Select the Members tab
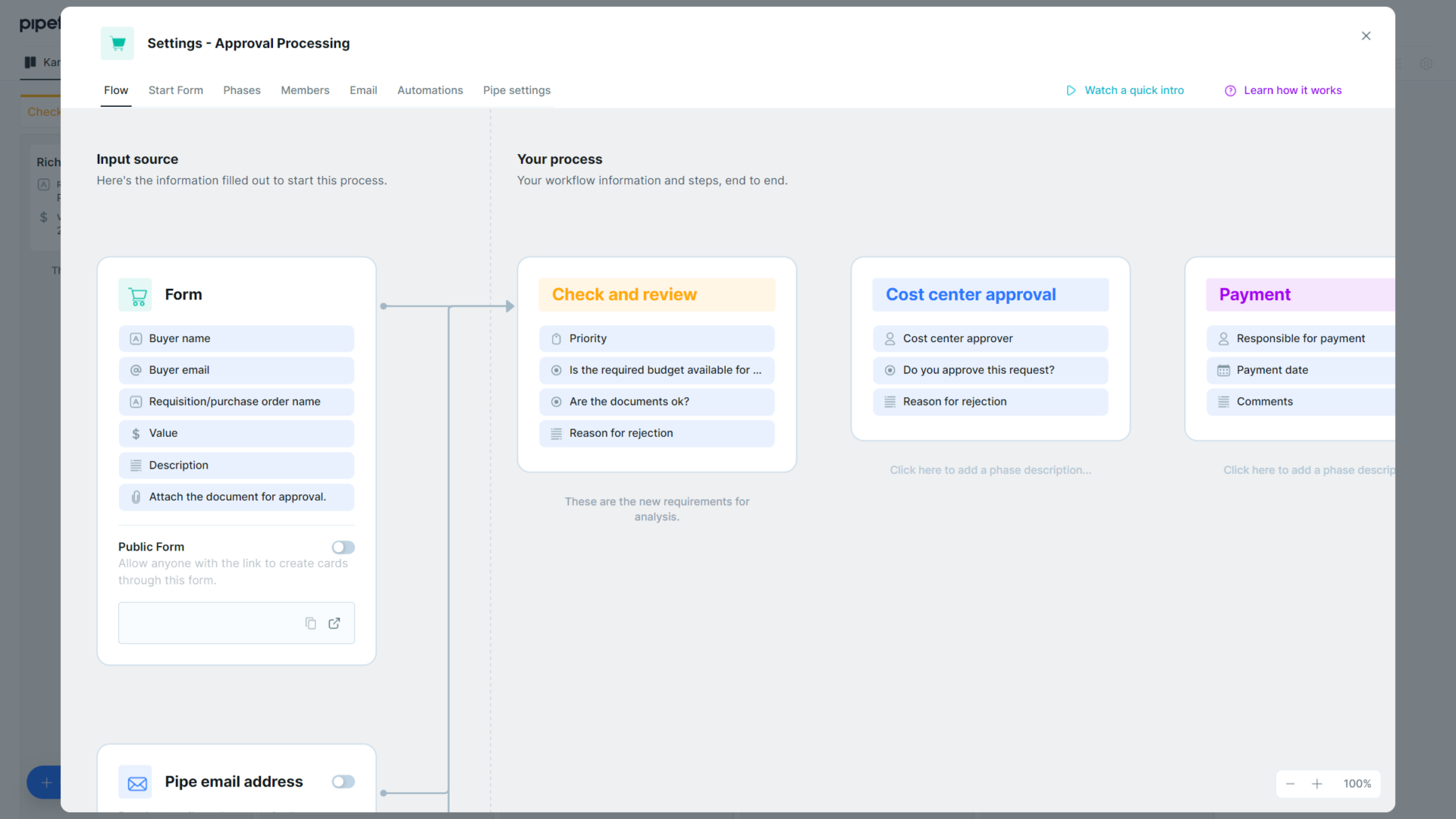The height and width of the screenshot is (819, 1456). (305, 90)
